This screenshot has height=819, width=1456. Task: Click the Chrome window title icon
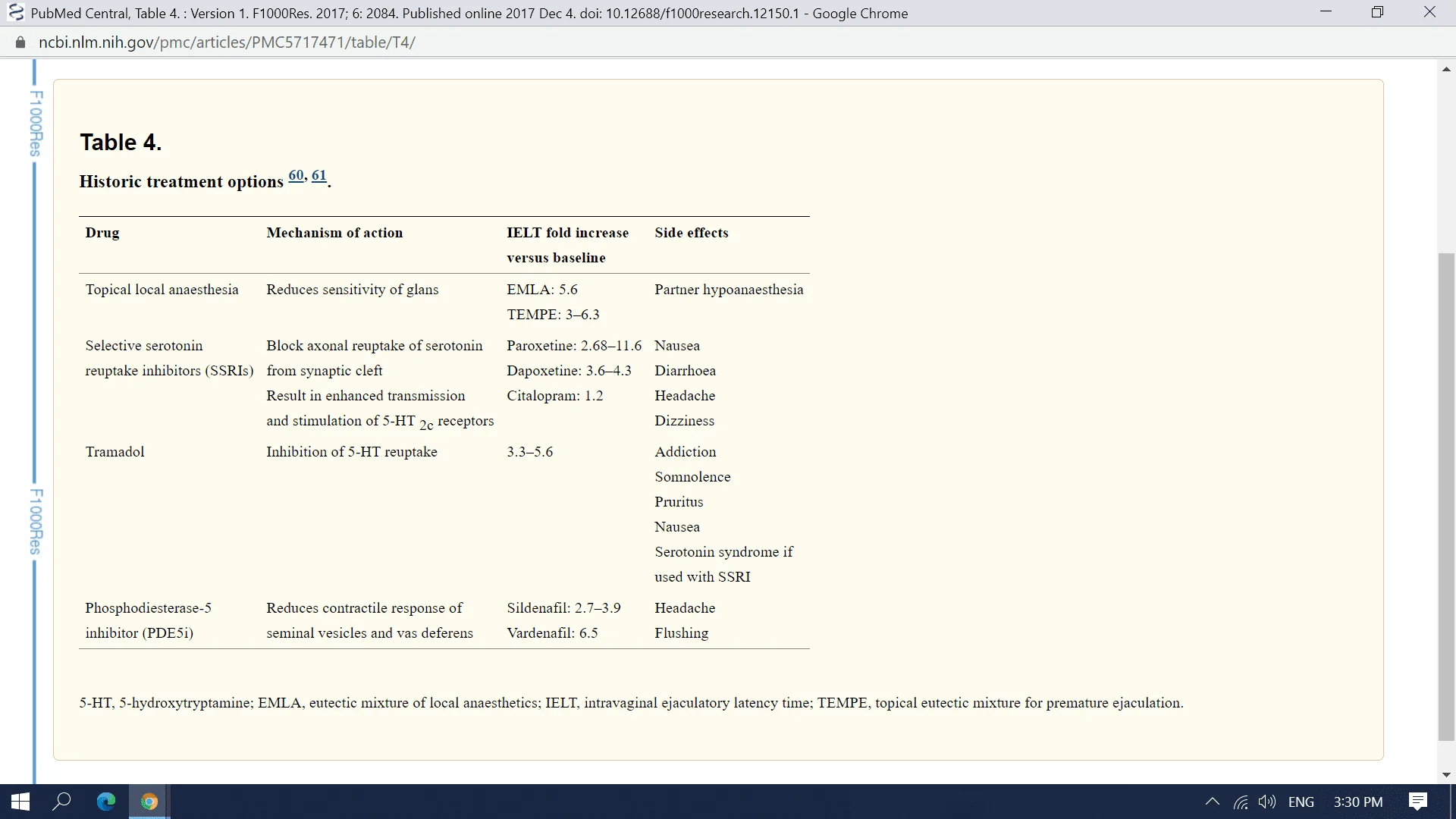click(15, 13)
